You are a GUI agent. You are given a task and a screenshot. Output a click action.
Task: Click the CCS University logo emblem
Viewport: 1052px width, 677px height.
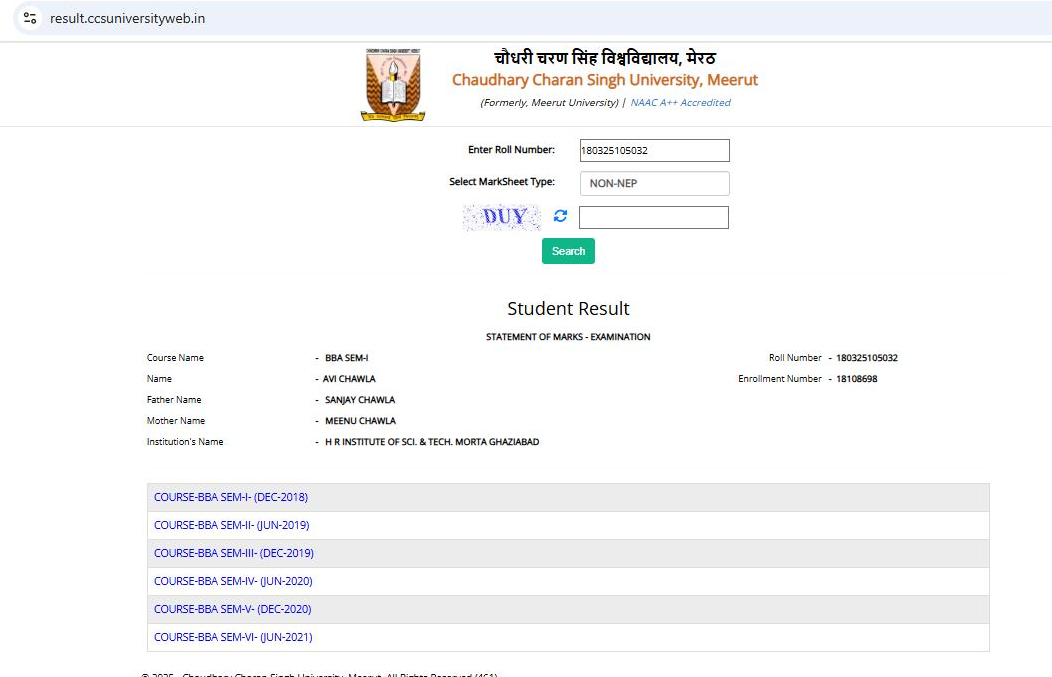tap(393, 85)
